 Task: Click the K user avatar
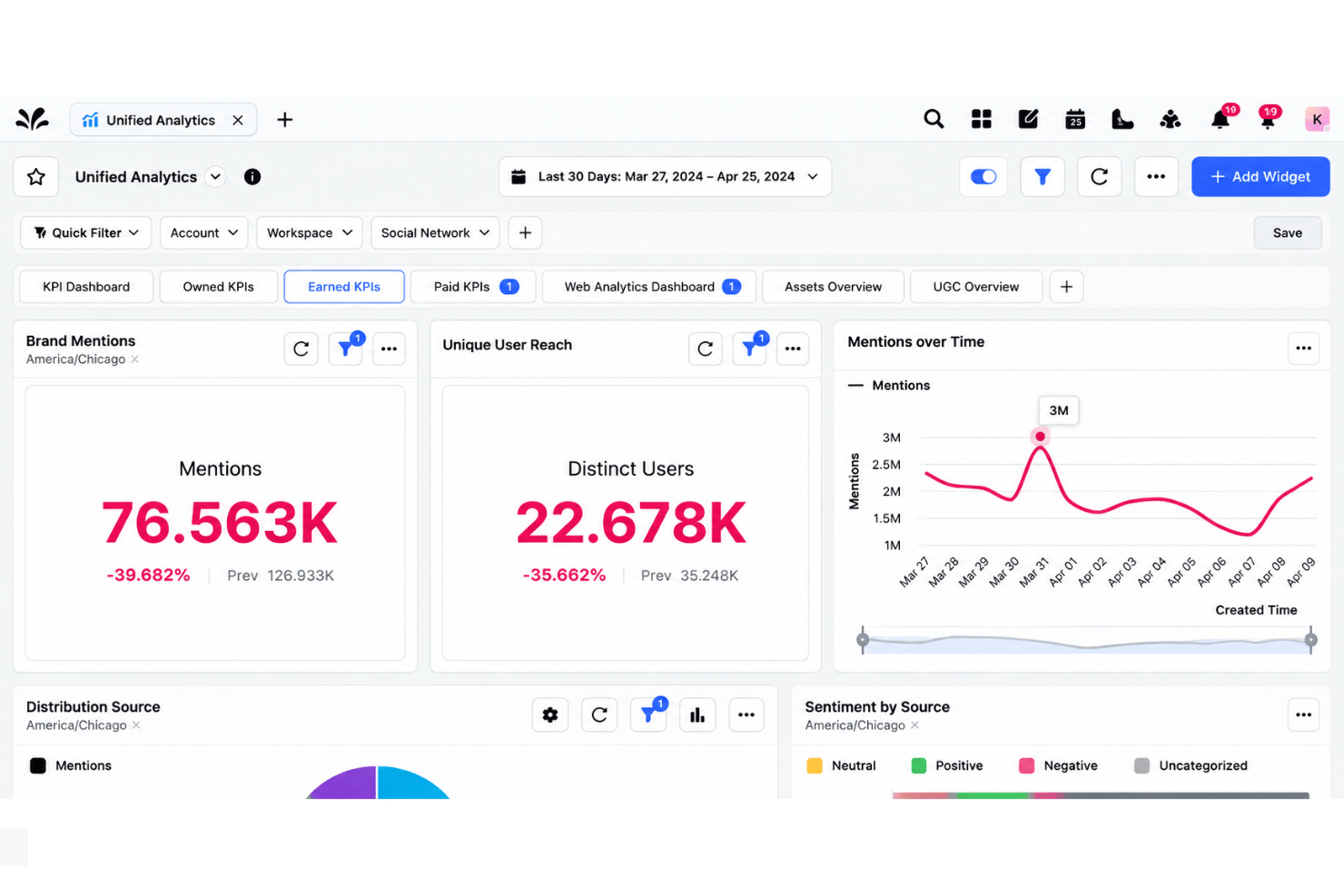tap(1317, 119)
